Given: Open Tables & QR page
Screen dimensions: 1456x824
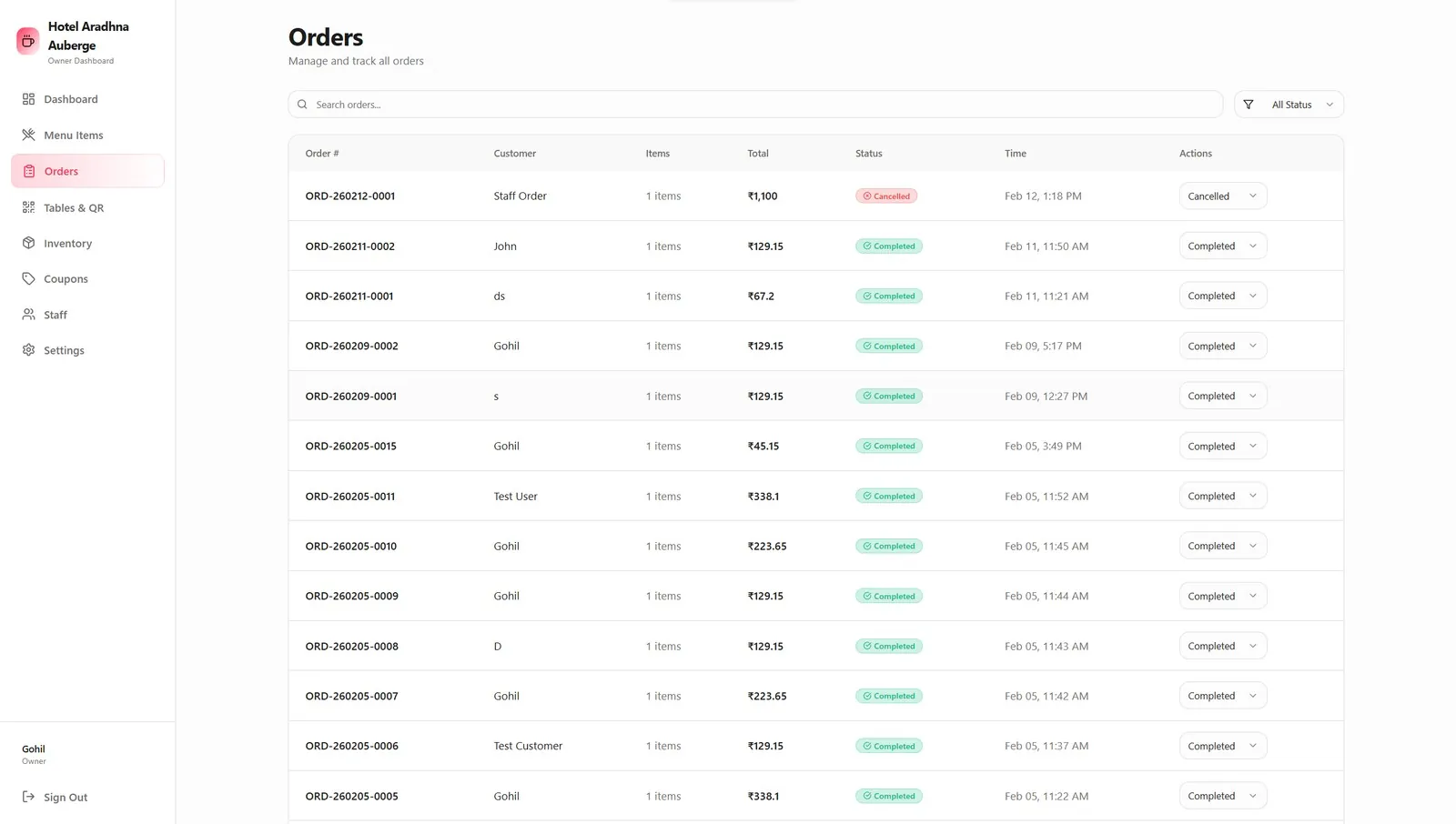Looking at the screenshot, I should coord(87,207).
